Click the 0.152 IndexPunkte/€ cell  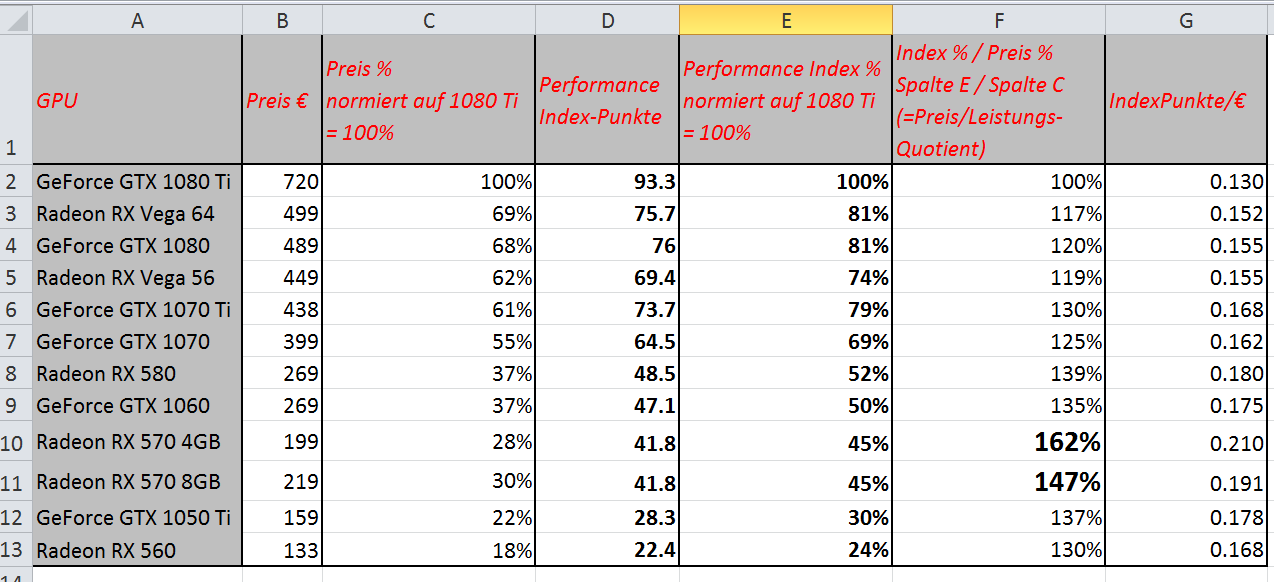point(1186,214)
